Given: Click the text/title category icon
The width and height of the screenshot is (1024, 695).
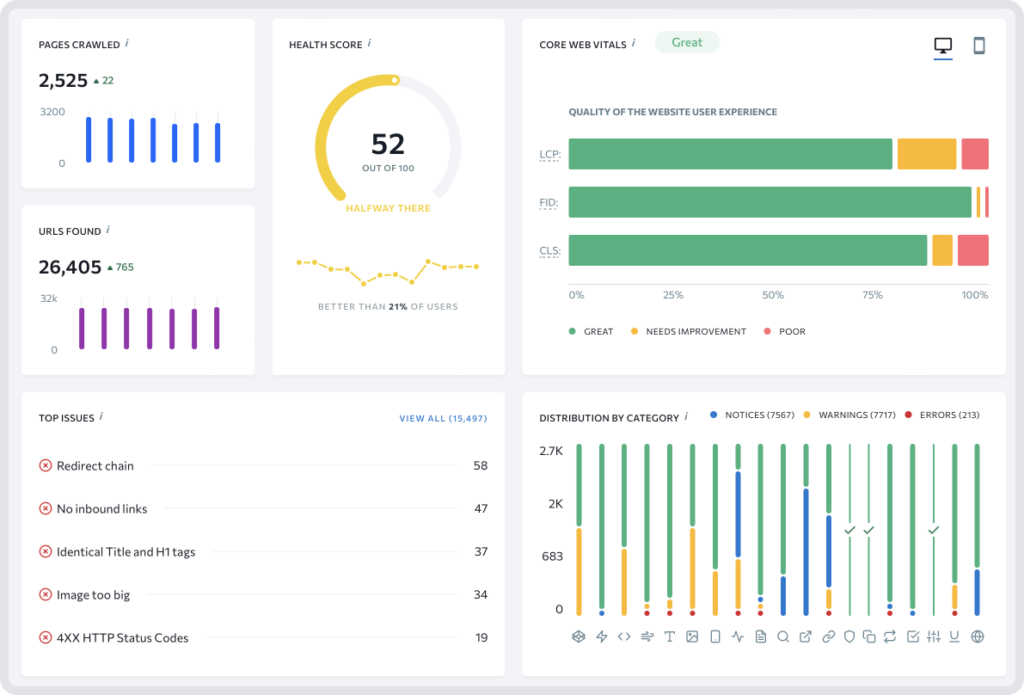Looking at the screenshot, I should point(670,637).
